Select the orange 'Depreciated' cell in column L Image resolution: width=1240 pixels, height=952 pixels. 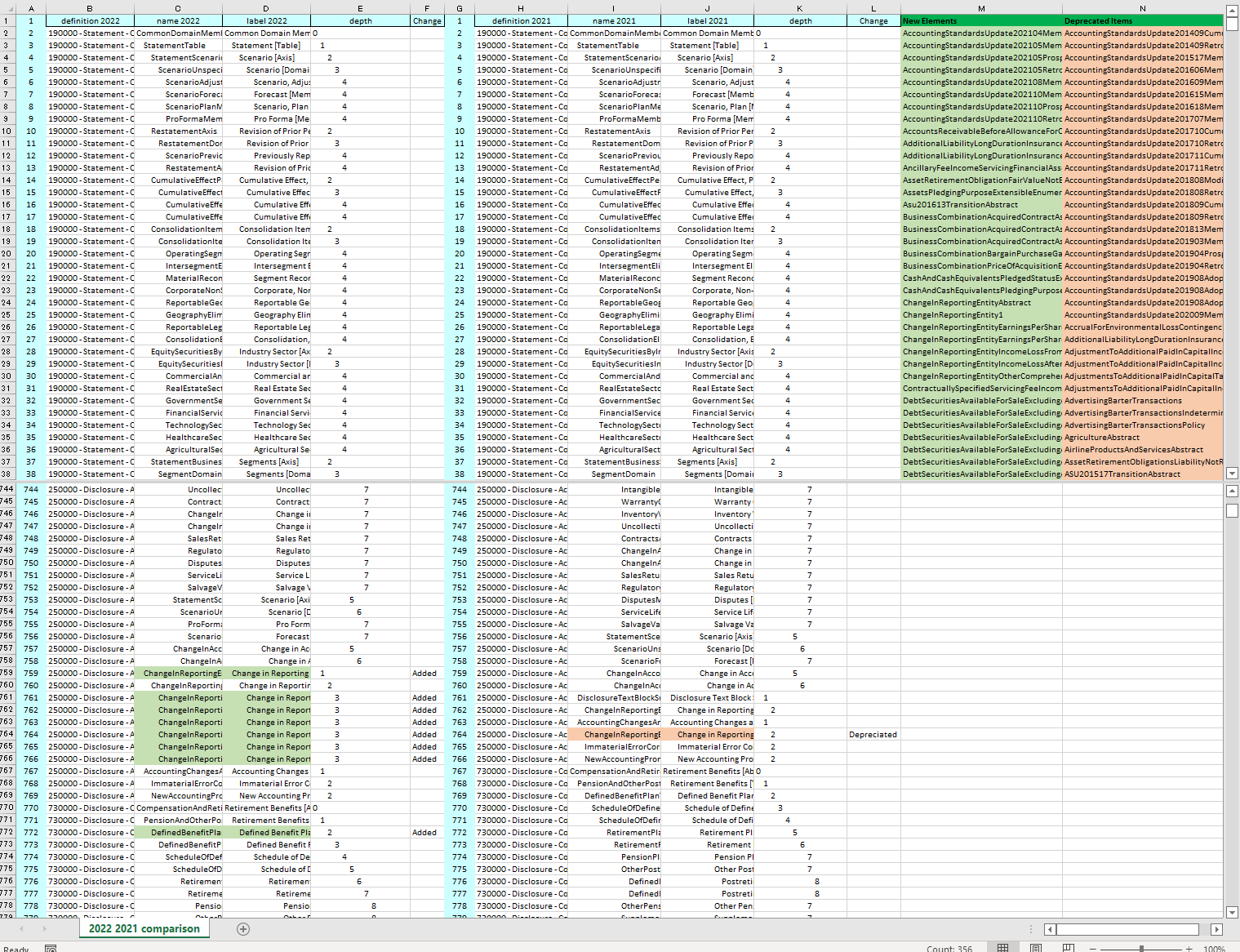[873, 735]
